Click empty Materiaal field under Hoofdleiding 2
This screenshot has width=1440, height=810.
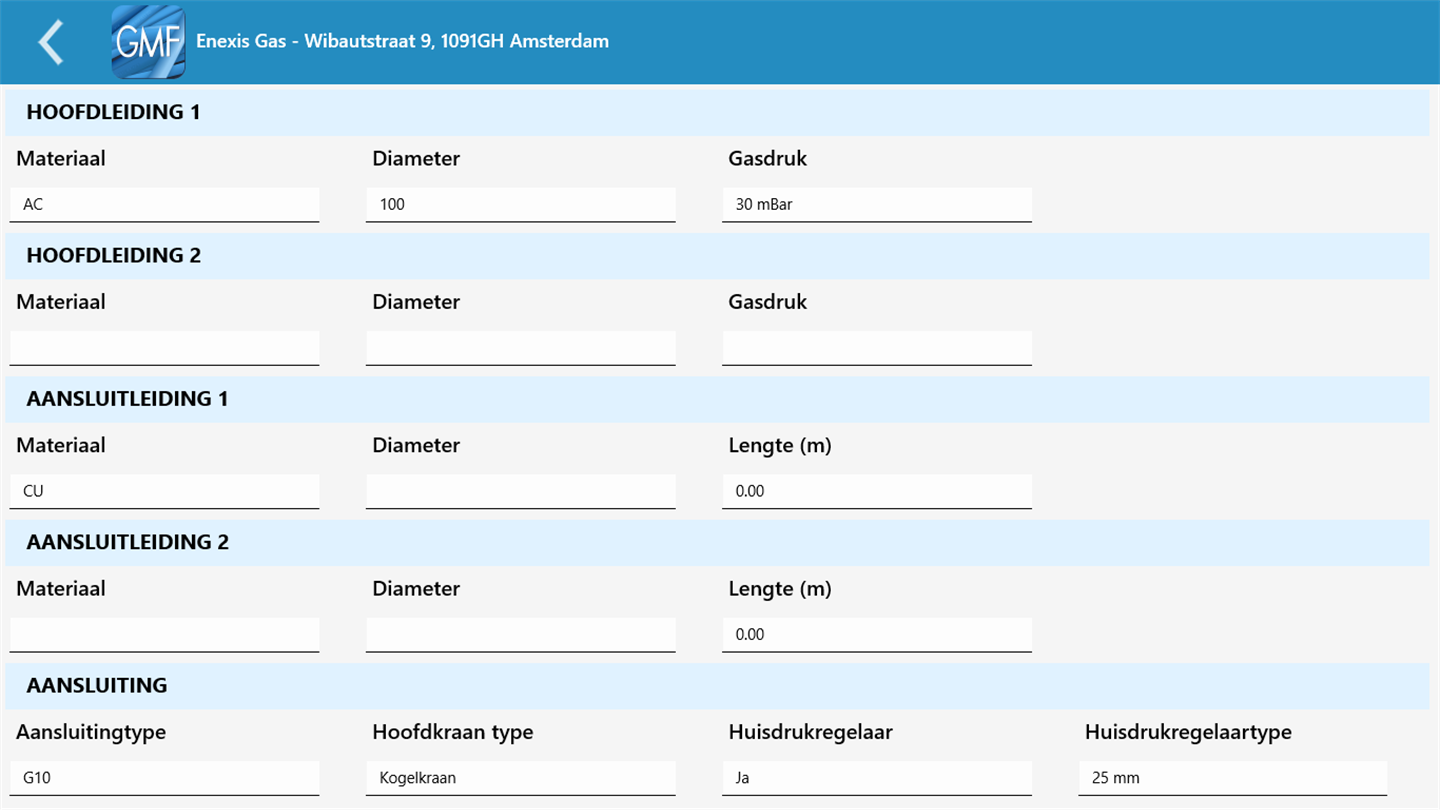[165, 348]
